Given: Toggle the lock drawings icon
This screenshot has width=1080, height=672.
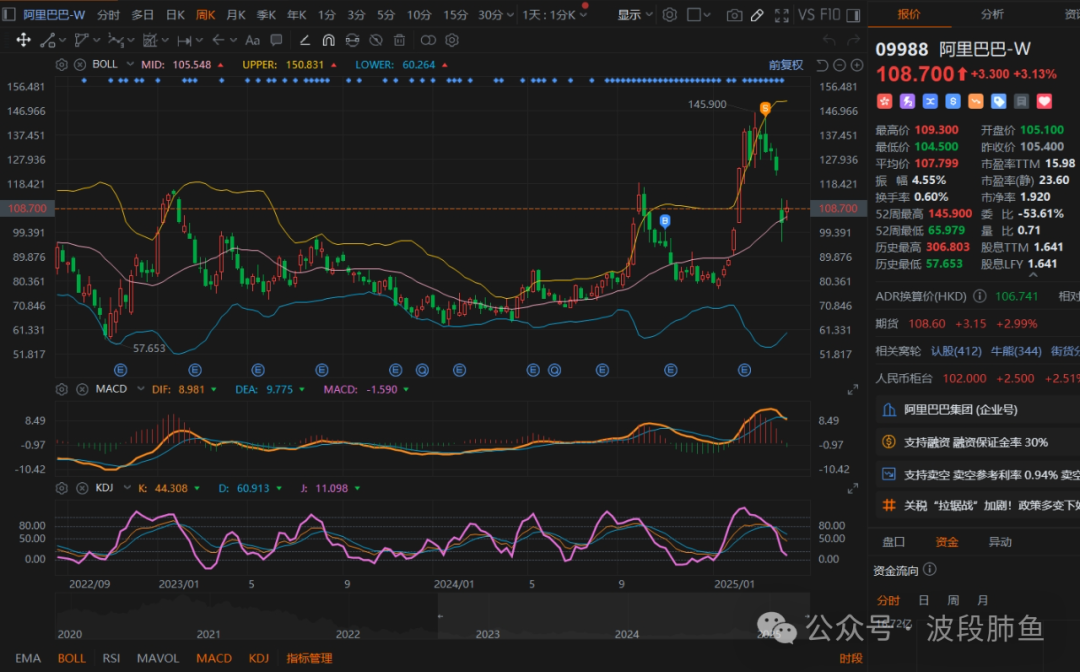Looking at the screenshot, I should (352, 41).
